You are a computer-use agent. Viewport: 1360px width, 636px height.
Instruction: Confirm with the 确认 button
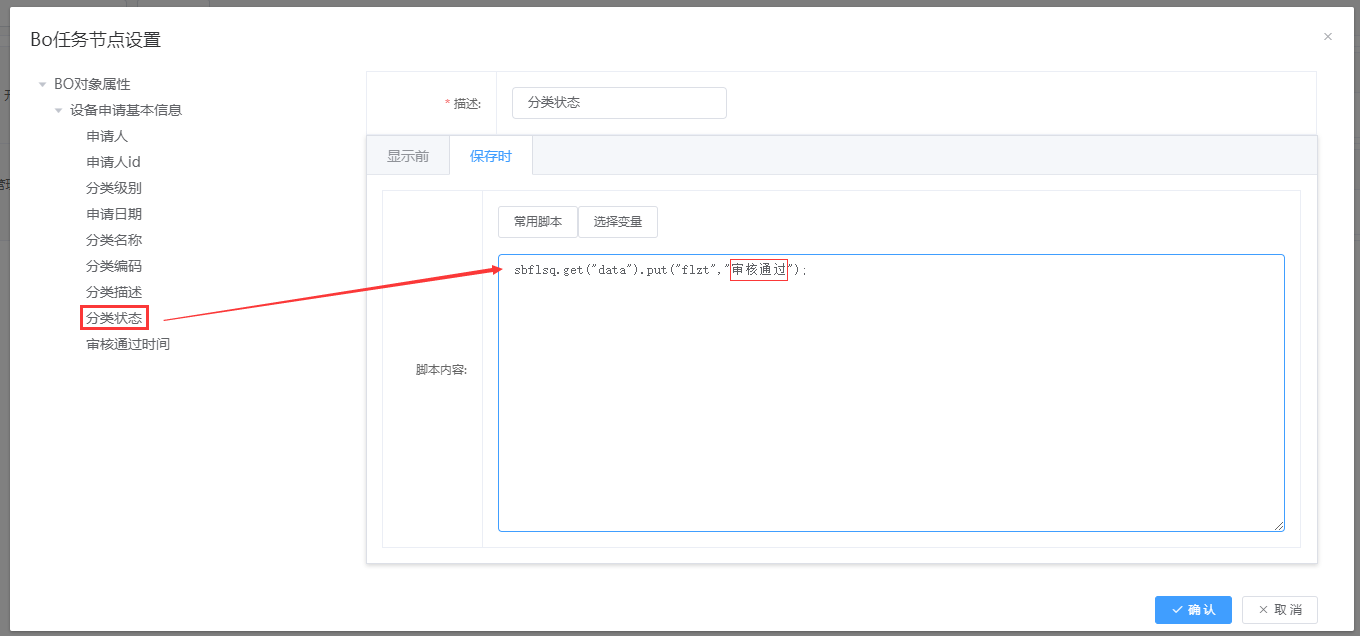[x=1193, y=610]
